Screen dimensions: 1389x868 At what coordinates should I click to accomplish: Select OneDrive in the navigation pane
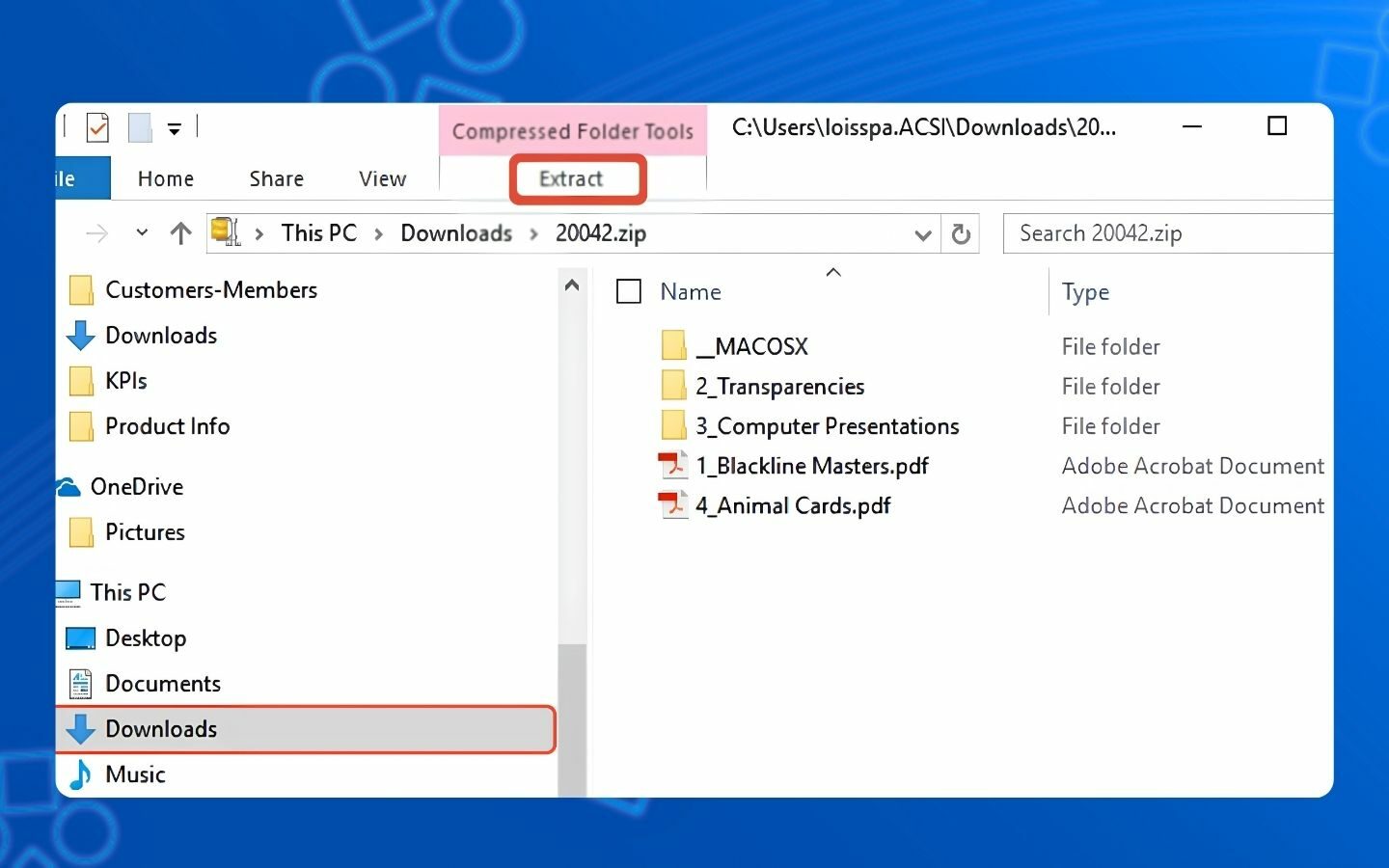(x=137, y=486)
